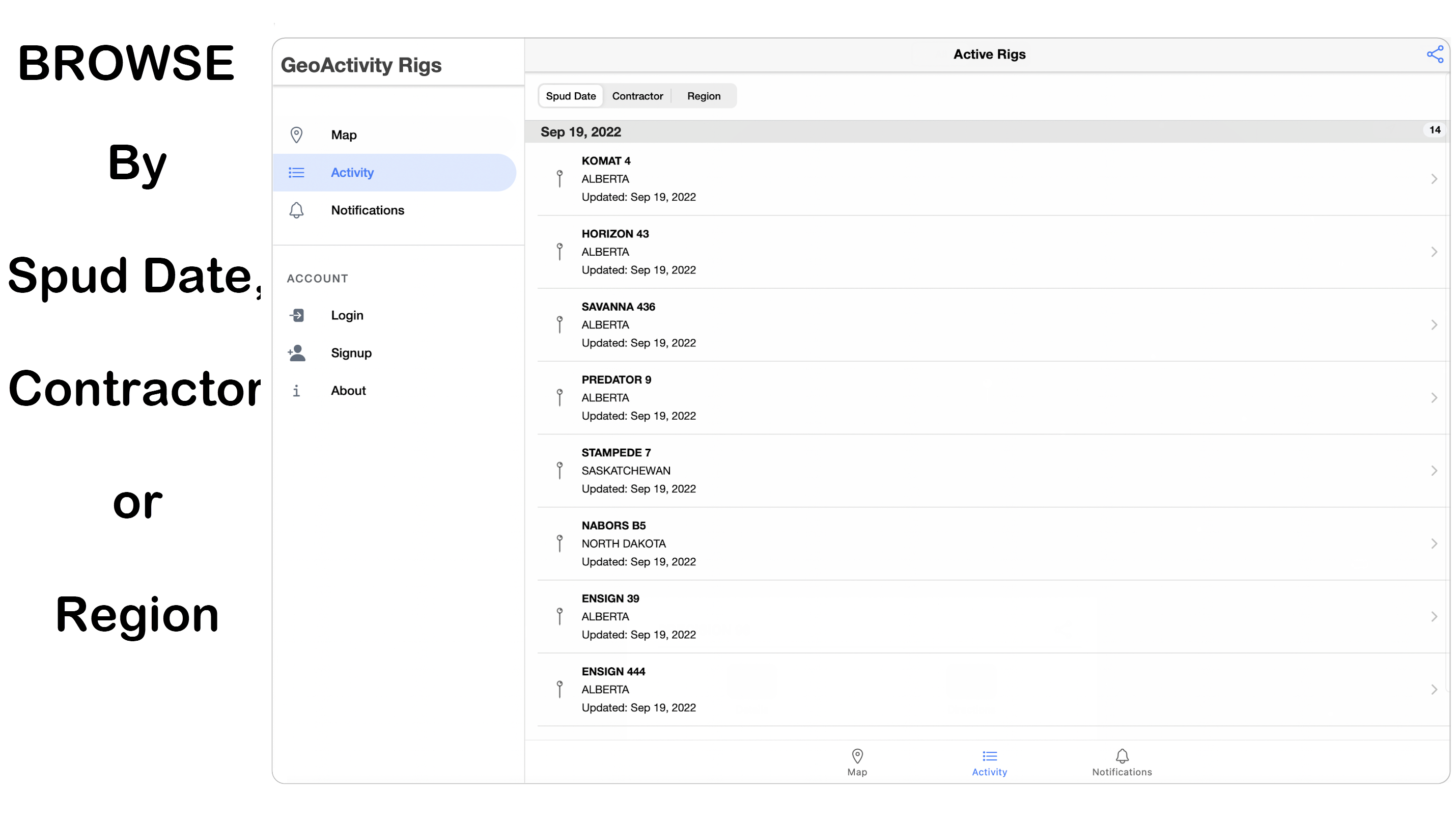Select the Contractor segment
Image resolution: width=1456 pixels, height=819 pixels.
pos(637,96)
